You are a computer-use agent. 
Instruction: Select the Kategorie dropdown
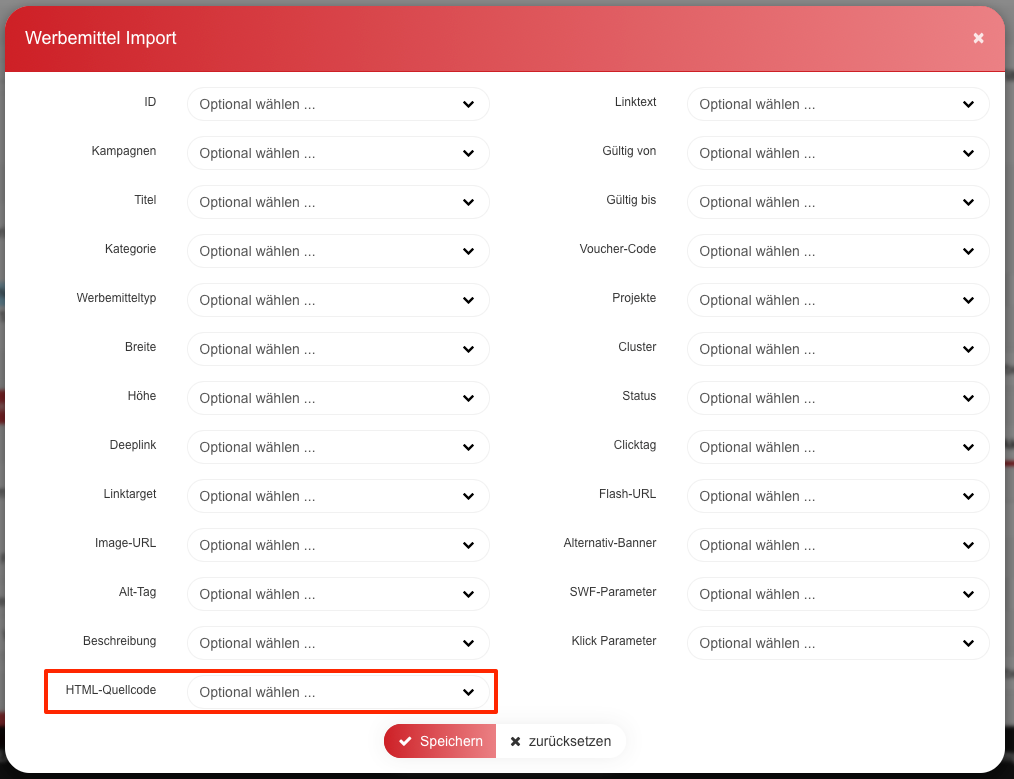[338, 251]
